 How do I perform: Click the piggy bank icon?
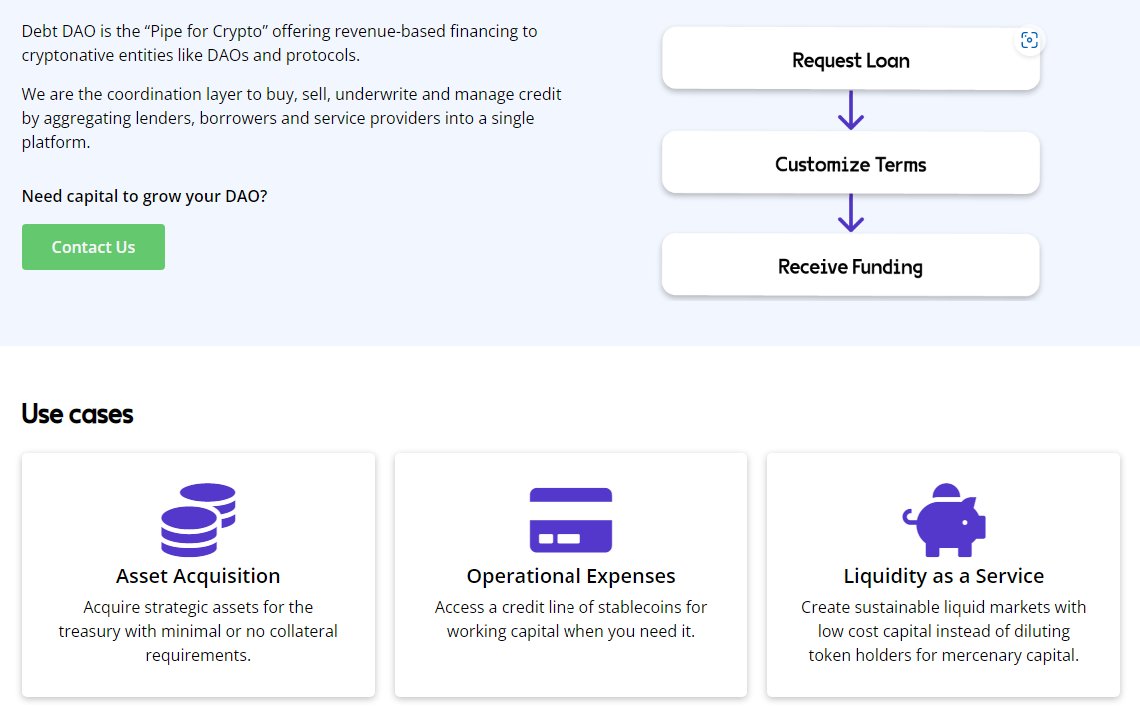coord(944,520)
